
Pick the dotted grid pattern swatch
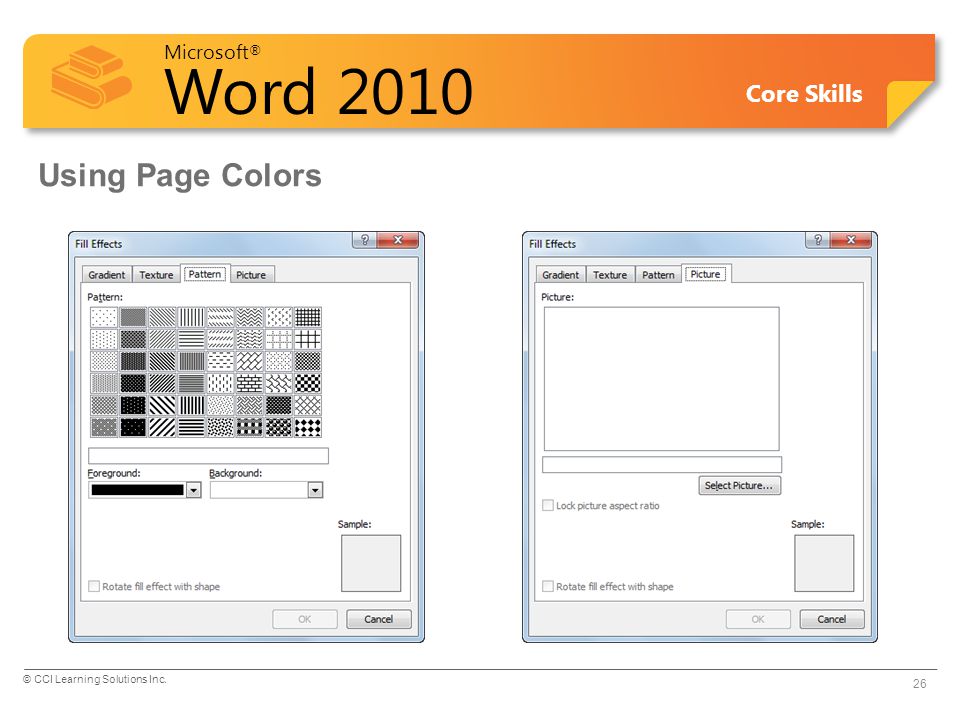[279, 339]
